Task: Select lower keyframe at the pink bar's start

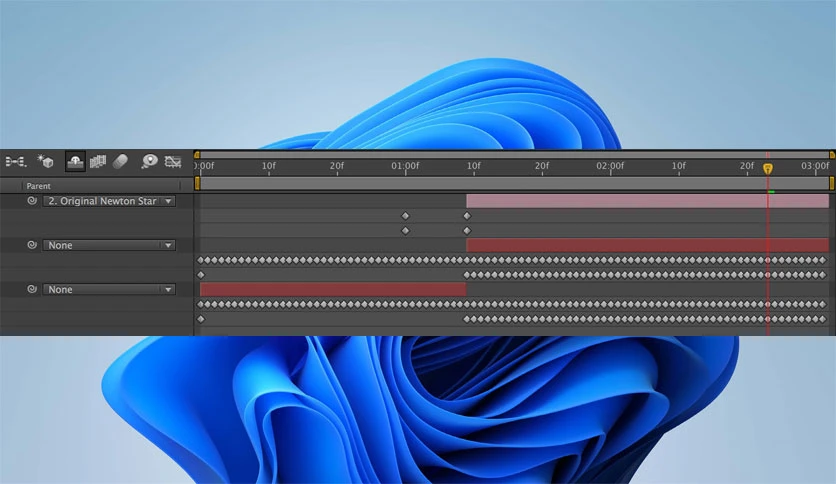Action: coord(467,231)
